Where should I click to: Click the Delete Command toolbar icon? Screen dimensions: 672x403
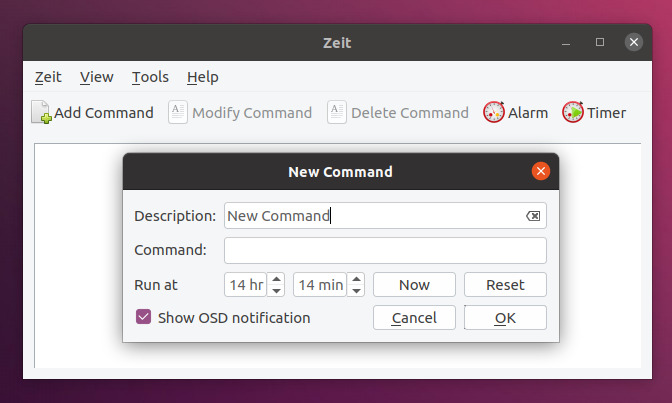coord(337,113)
